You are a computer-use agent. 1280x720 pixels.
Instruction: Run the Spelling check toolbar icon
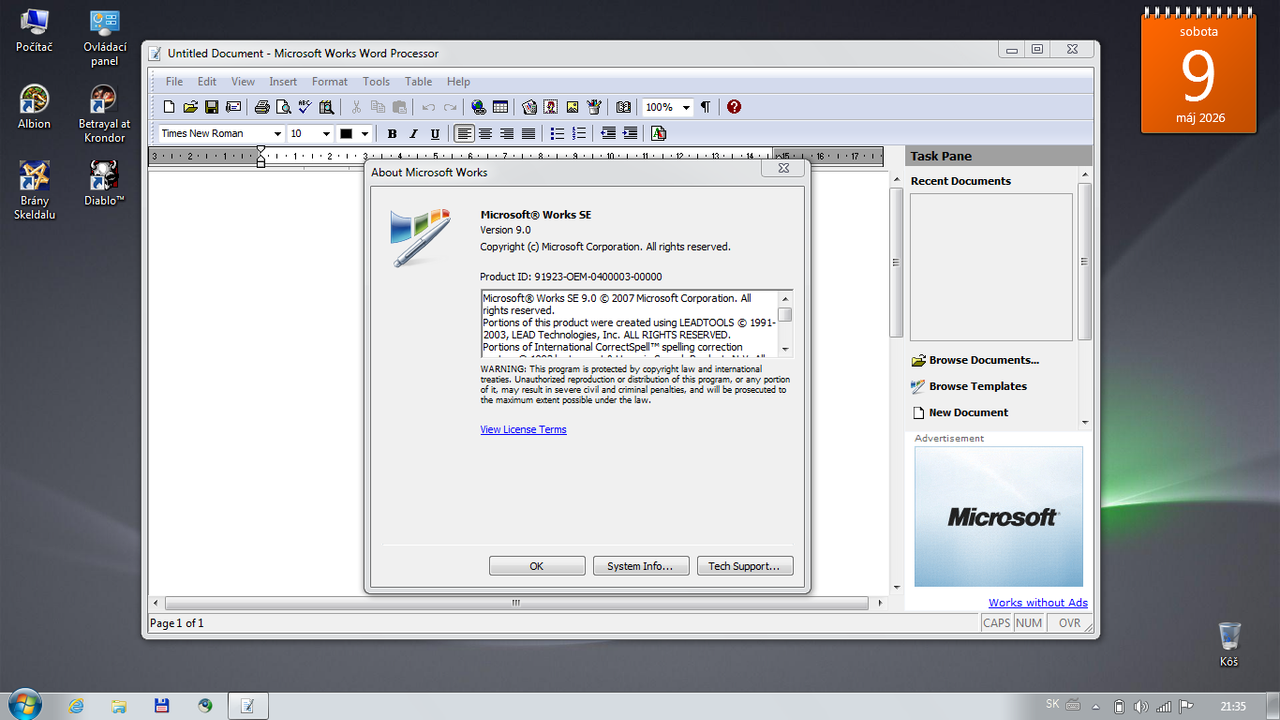tap(305, 107)
